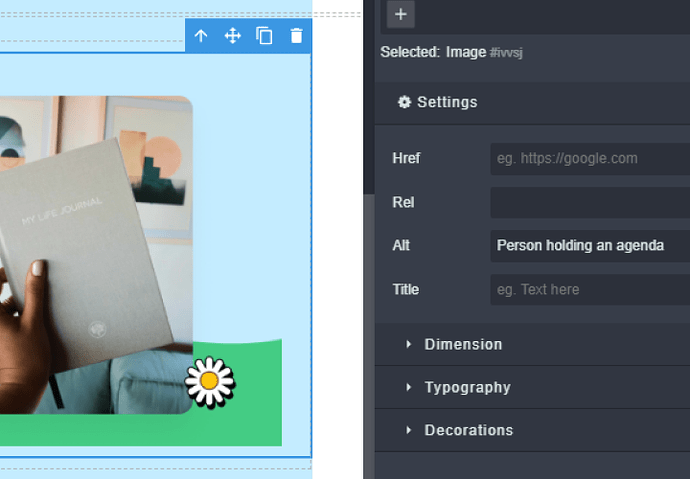Add a new class with the plus button

pos(400,14)
